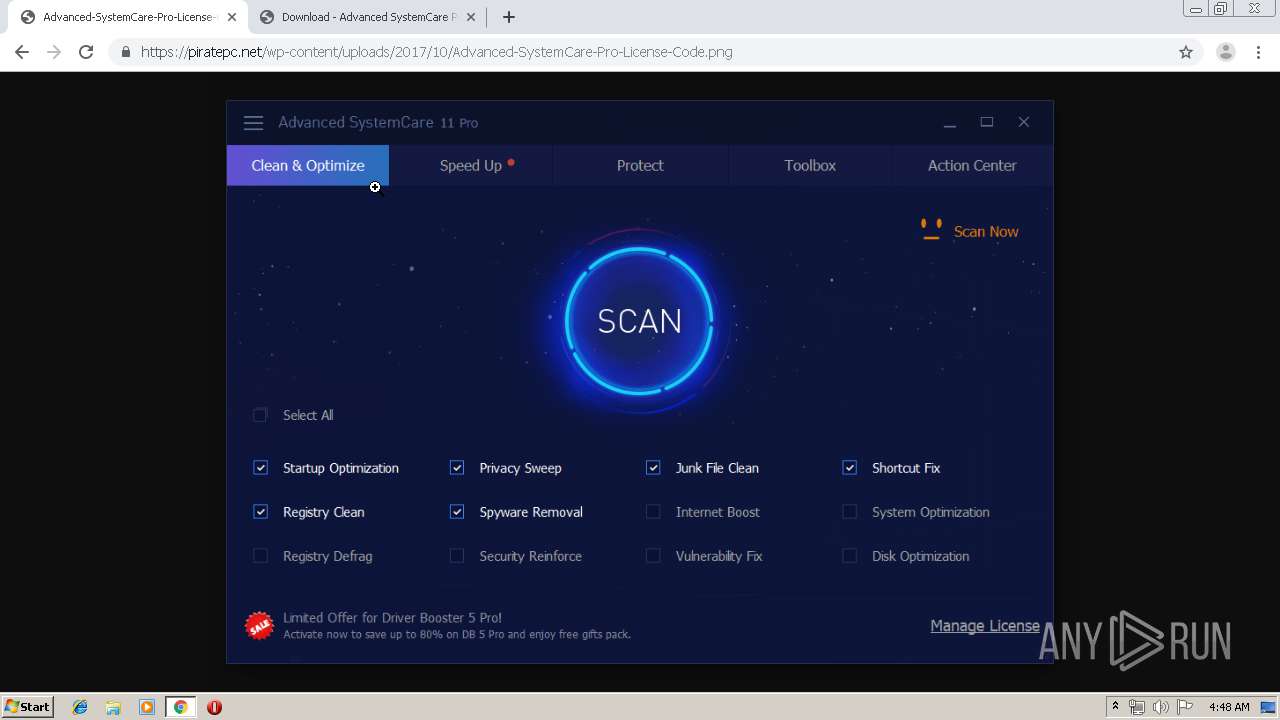Switch to the Download - Advanced SystemCare browser tab
The width and height of the screenshot is (1280, 720).
pyautogui.click(x=366, y=17)
